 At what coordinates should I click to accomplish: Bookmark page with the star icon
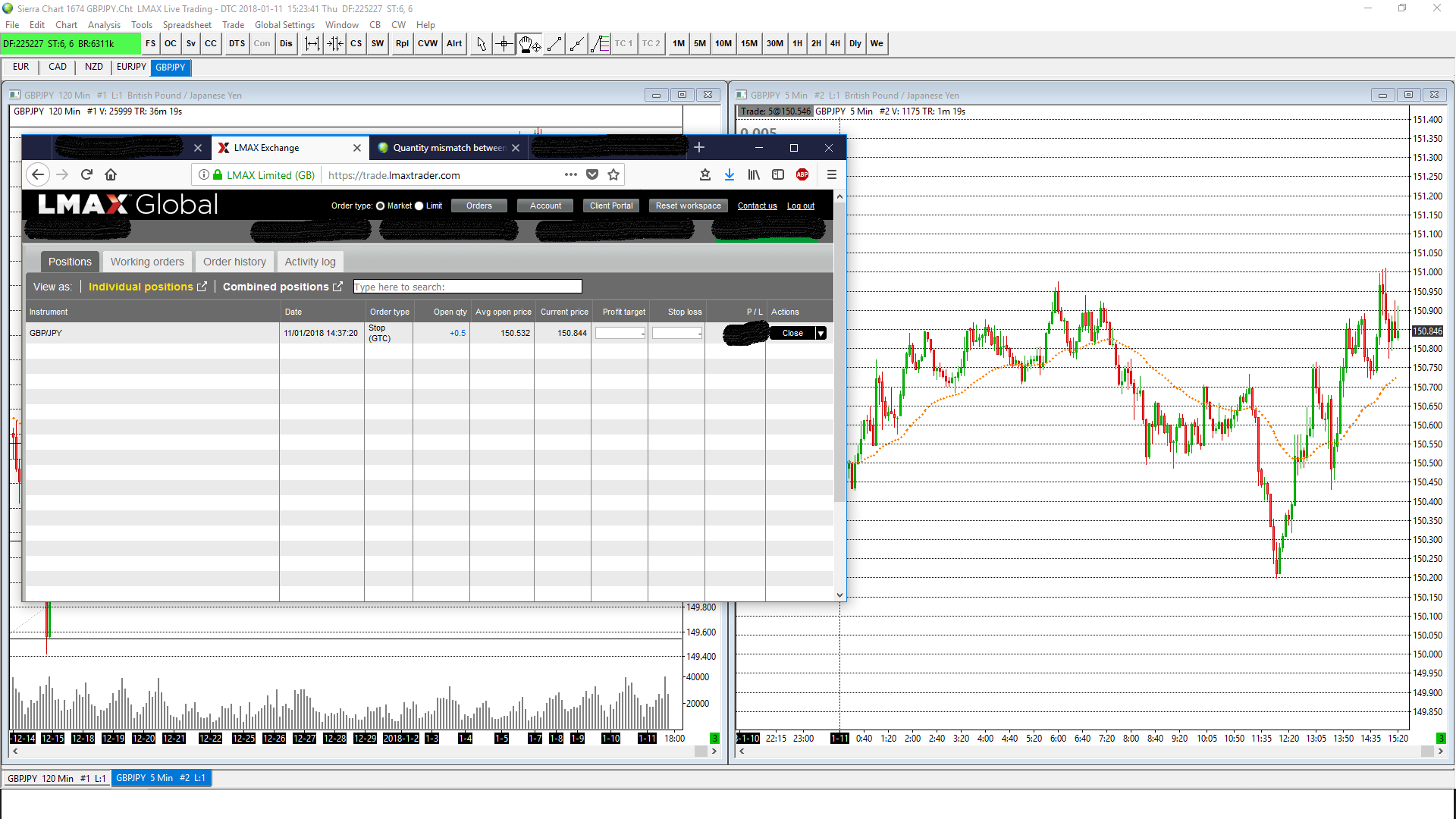point(613,175)
